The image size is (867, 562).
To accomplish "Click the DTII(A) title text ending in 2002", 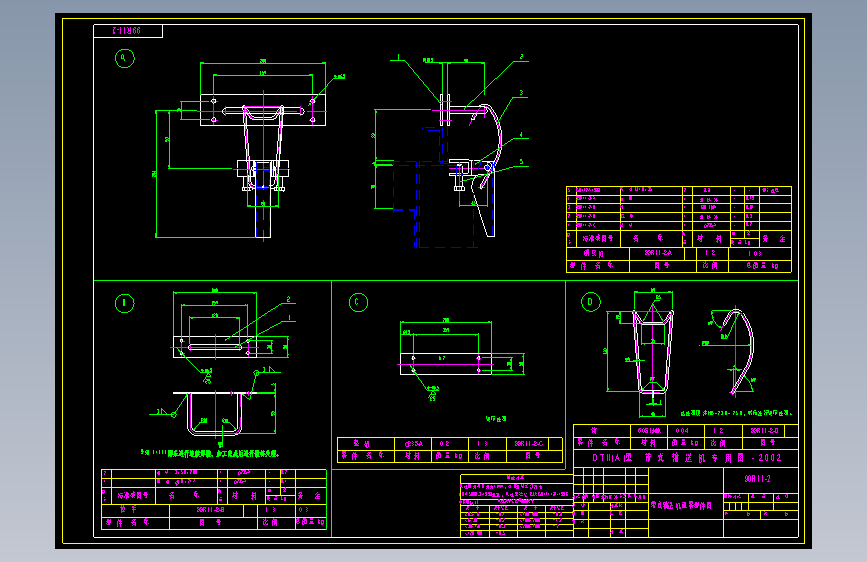I will pos(686,457).
